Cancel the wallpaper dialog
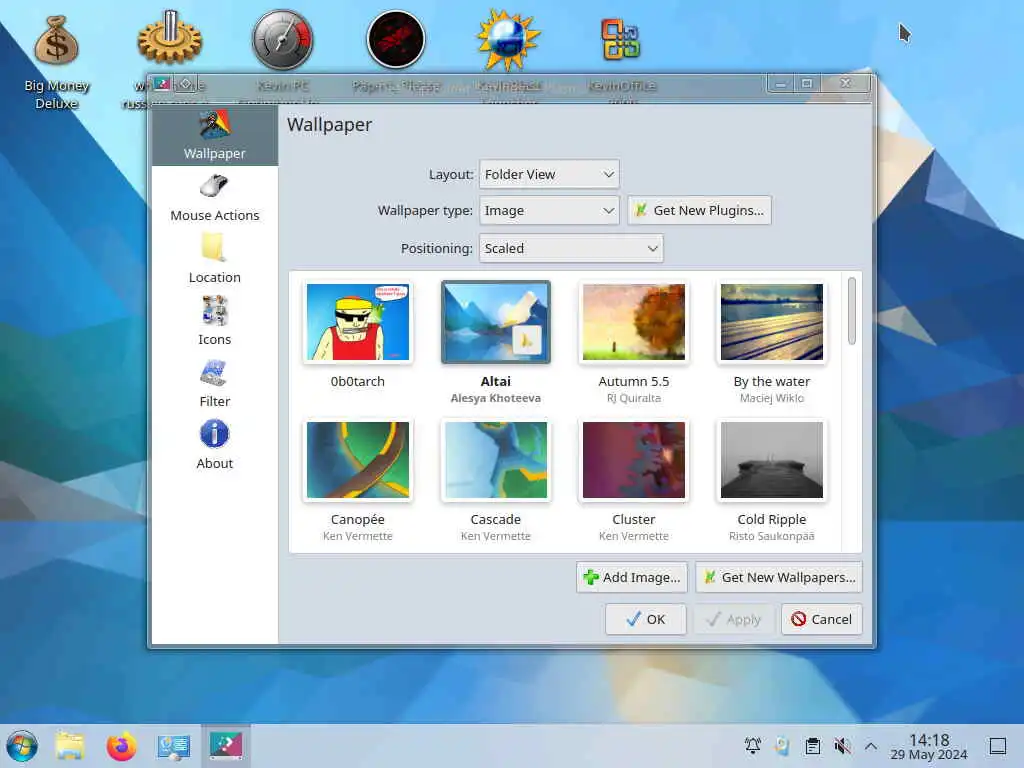Viewport: 1024px width, 768px height. coord(822,619)
